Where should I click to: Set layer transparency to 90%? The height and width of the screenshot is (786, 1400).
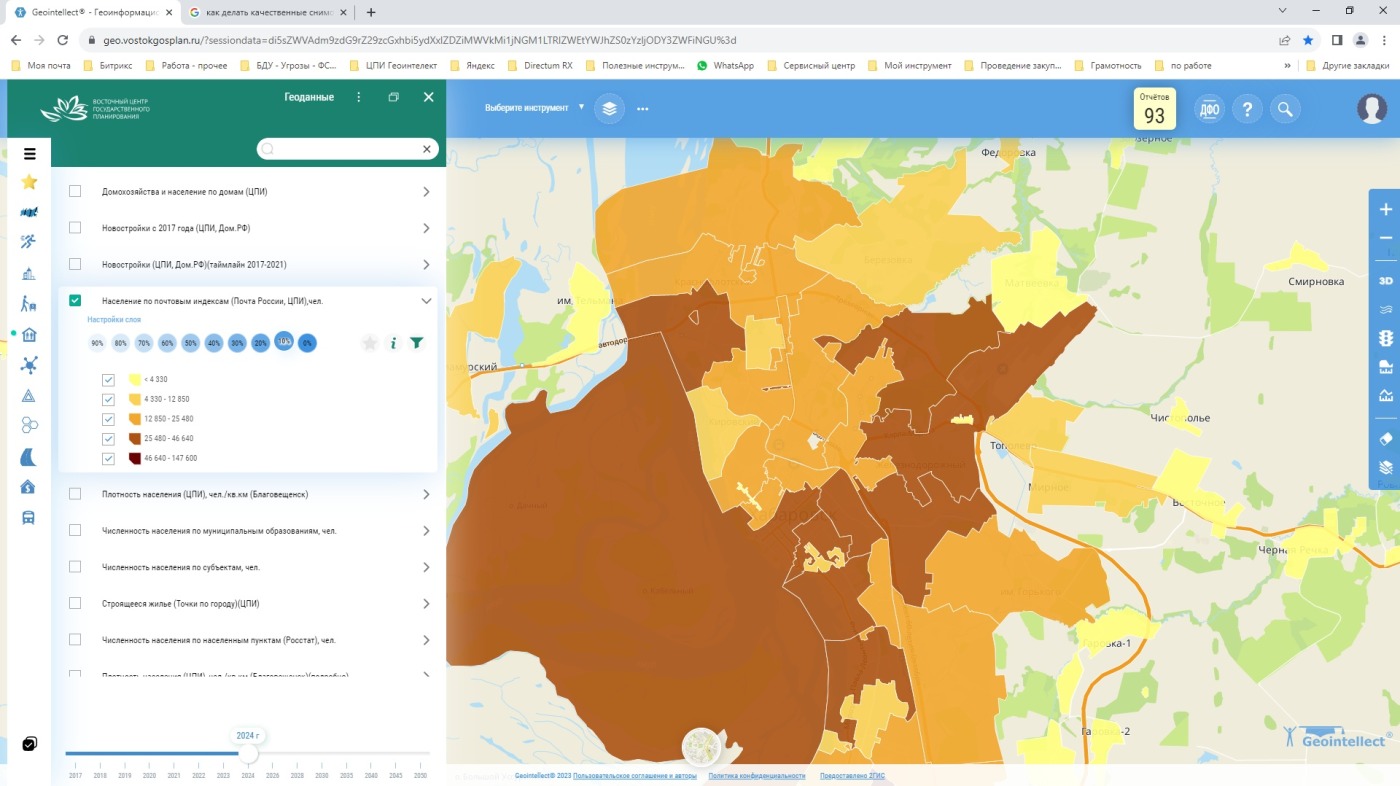(97, 343)
